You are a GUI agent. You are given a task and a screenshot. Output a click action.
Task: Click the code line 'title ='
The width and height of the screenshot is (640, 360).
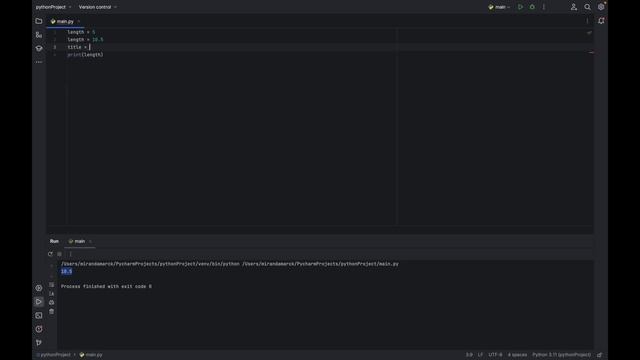(x=78, y=47)
